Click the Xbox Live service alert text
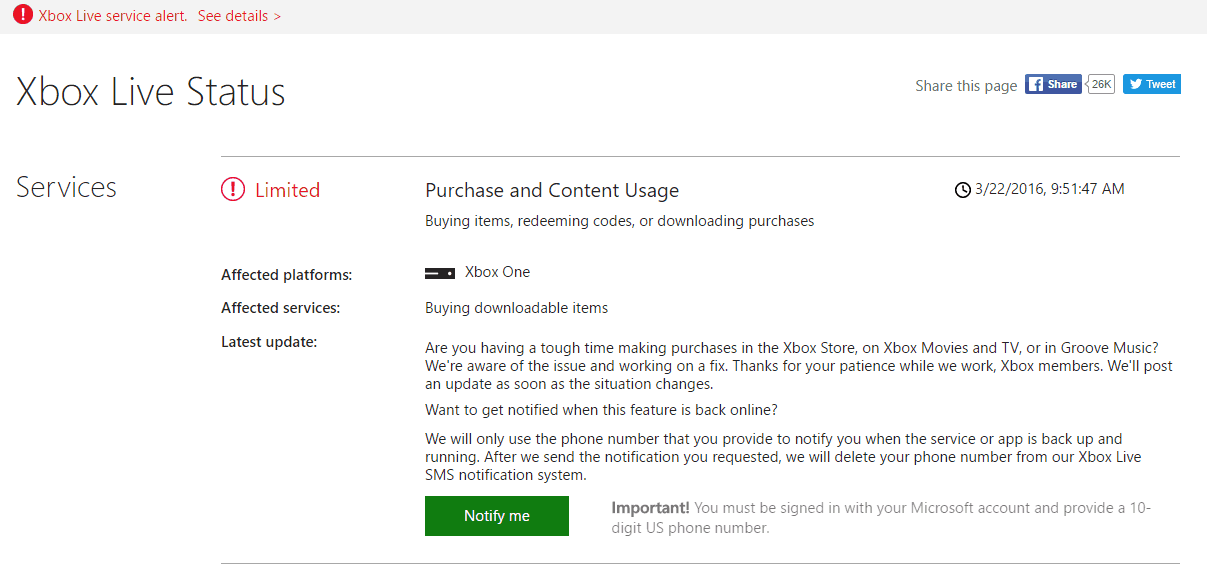The height and width of the screenshot is (565, 1207). (112, 16)
